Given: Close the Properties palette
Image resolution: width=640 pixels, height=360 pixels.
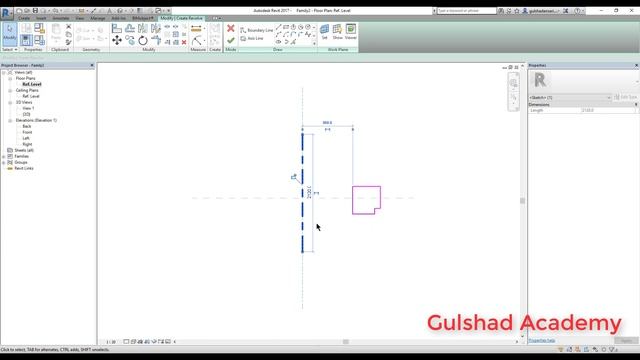Looking at the screenshot, I should pos(636,65).
